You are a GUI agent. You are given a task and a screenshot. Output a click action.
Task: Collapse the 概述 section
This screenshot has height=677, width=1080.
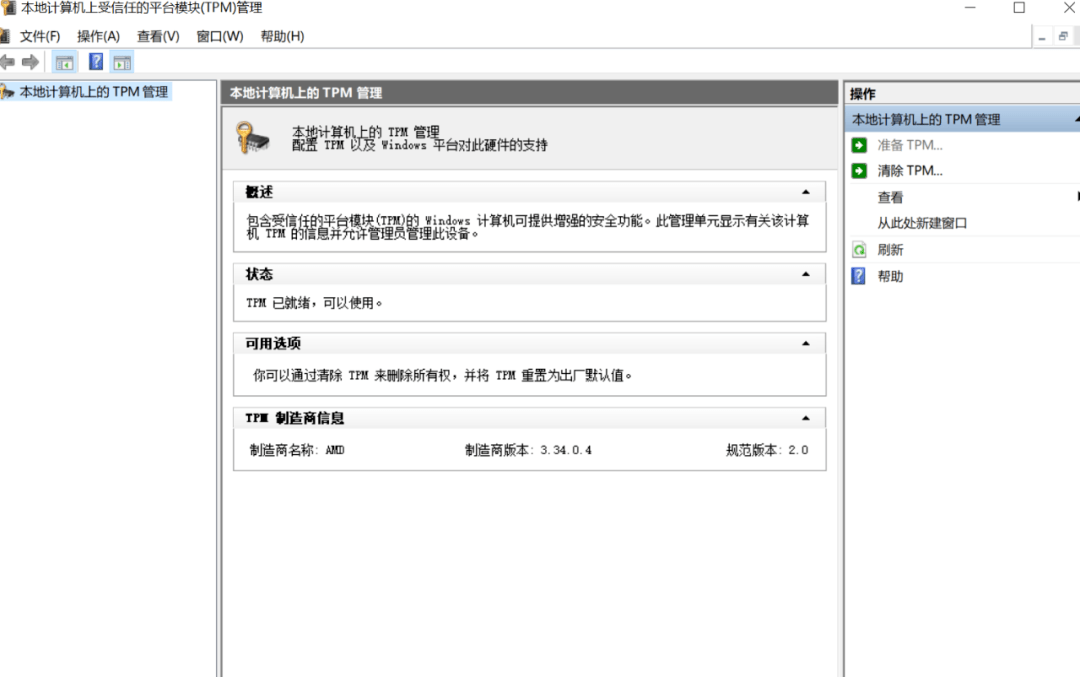[807, 190]
